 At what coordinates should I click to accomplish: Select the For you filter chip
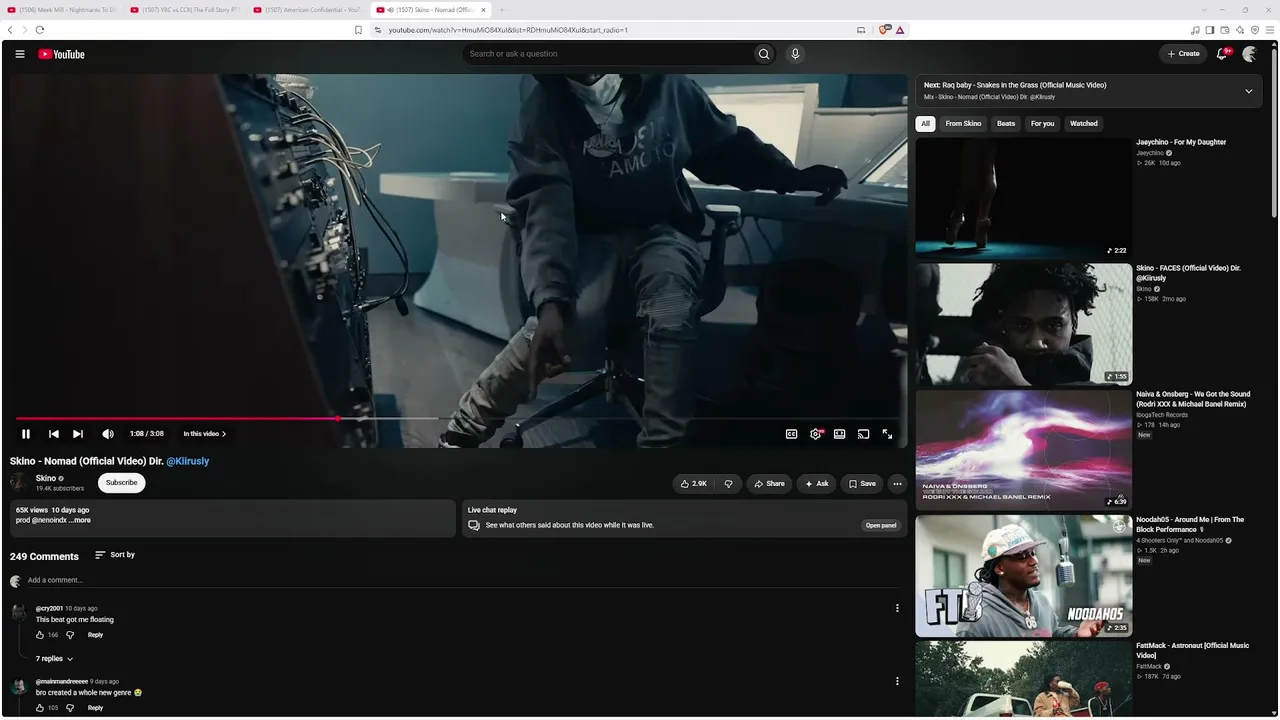tap(1043, 124)
